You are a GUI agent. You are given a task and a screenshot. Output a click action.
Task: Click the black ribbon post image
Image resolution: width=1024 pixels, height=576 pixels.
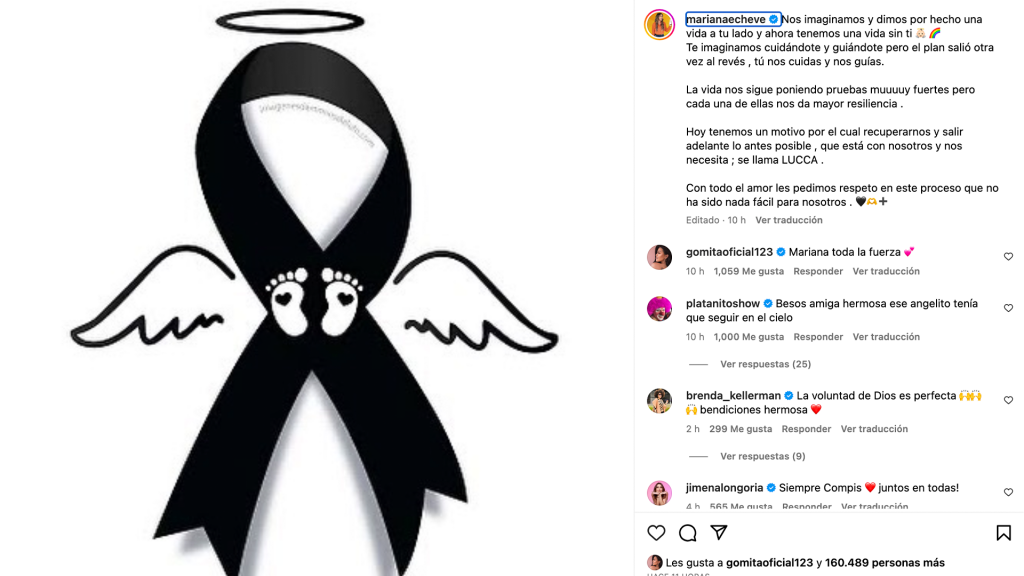315,288
